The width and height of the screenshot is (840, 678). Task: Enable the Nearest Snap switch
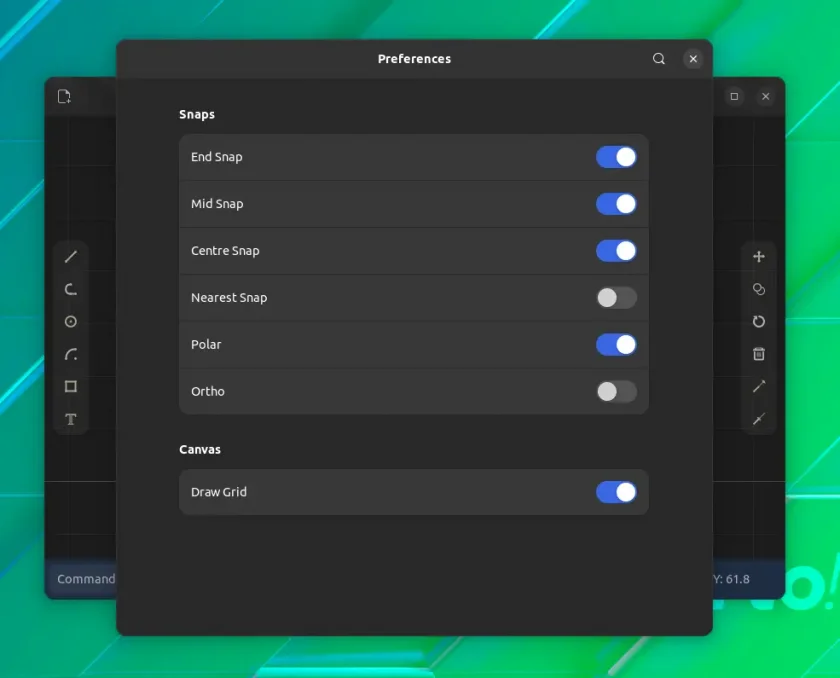[616, 298]
